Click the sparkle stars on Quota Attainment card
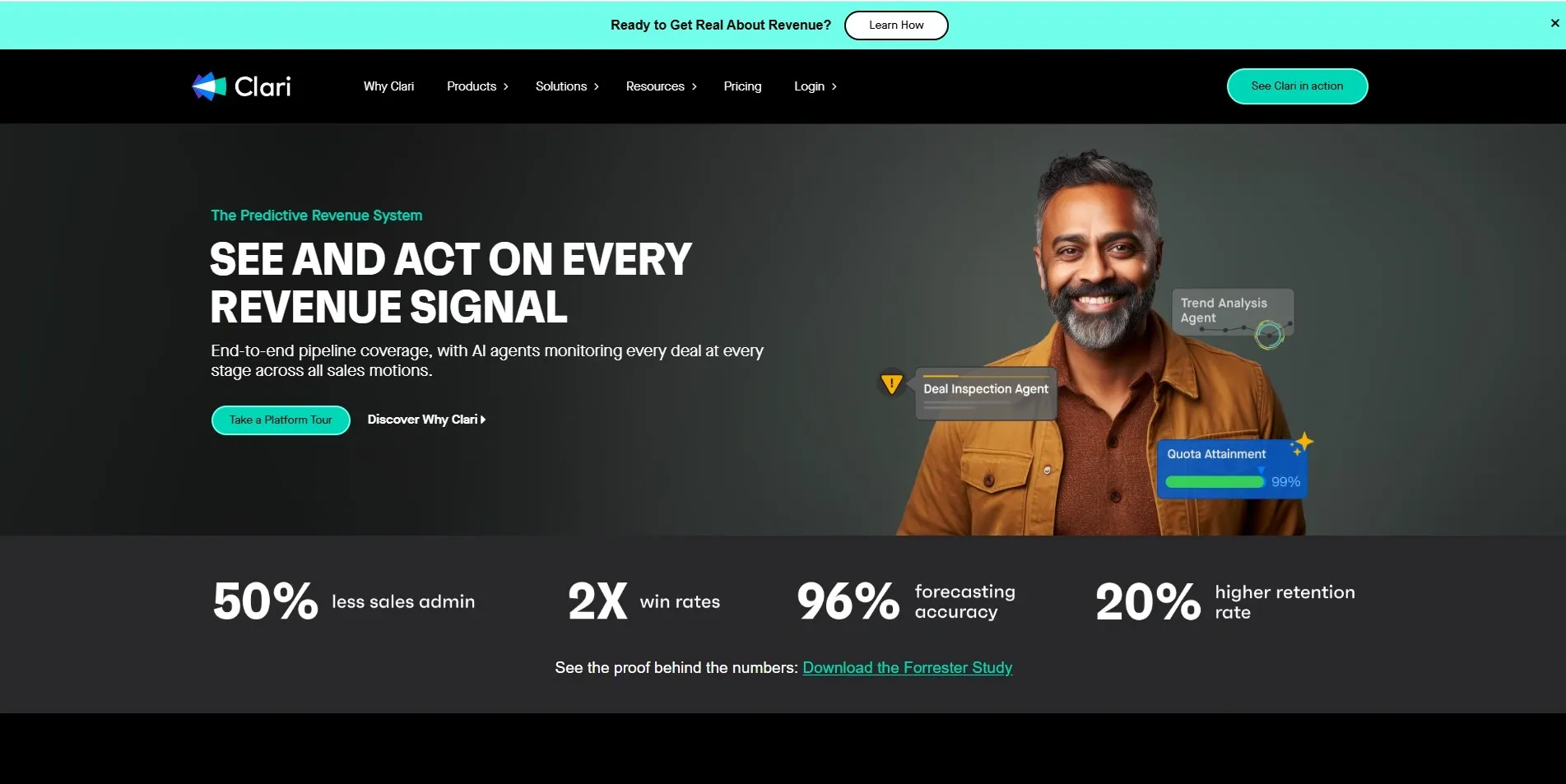This screenshot has height=784, width=1566. (x=1302, y=444)
